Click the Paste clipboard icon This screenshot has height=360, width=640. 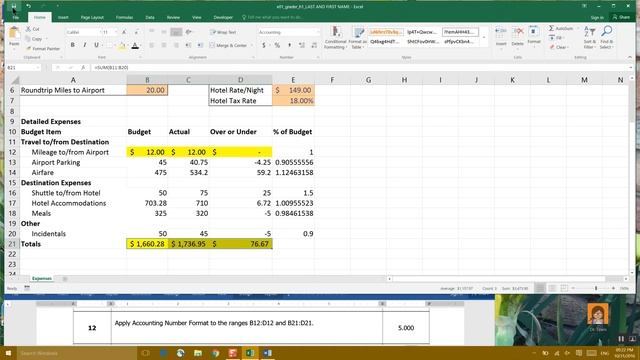(x=14, y=33)
